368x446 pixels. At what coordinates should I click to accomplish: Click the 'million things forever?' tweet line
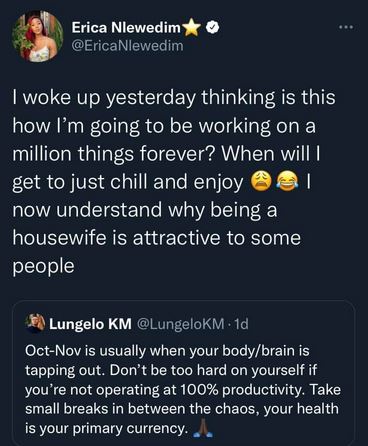(114, 154)
